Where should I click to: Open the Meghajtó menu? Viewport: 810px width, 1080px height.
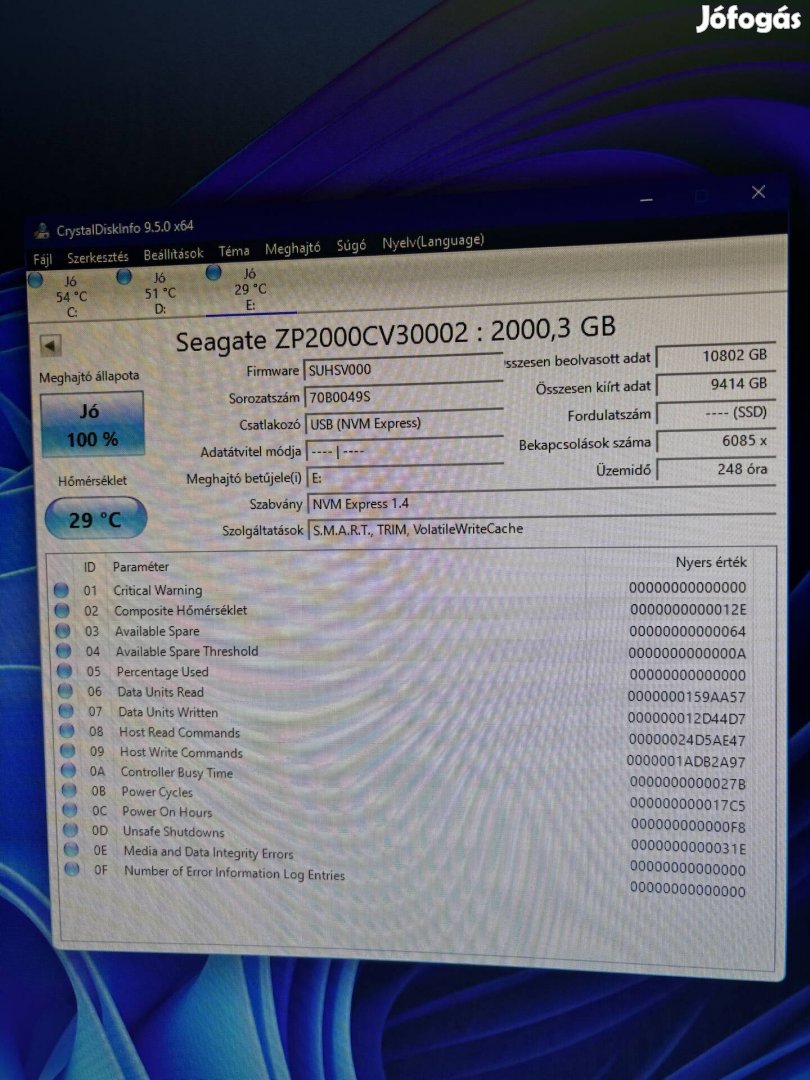coord(293,248)
